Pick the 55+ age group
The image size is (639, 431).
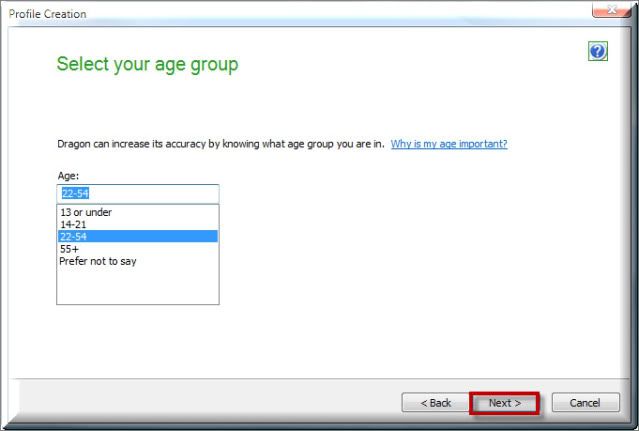(138, 249)
